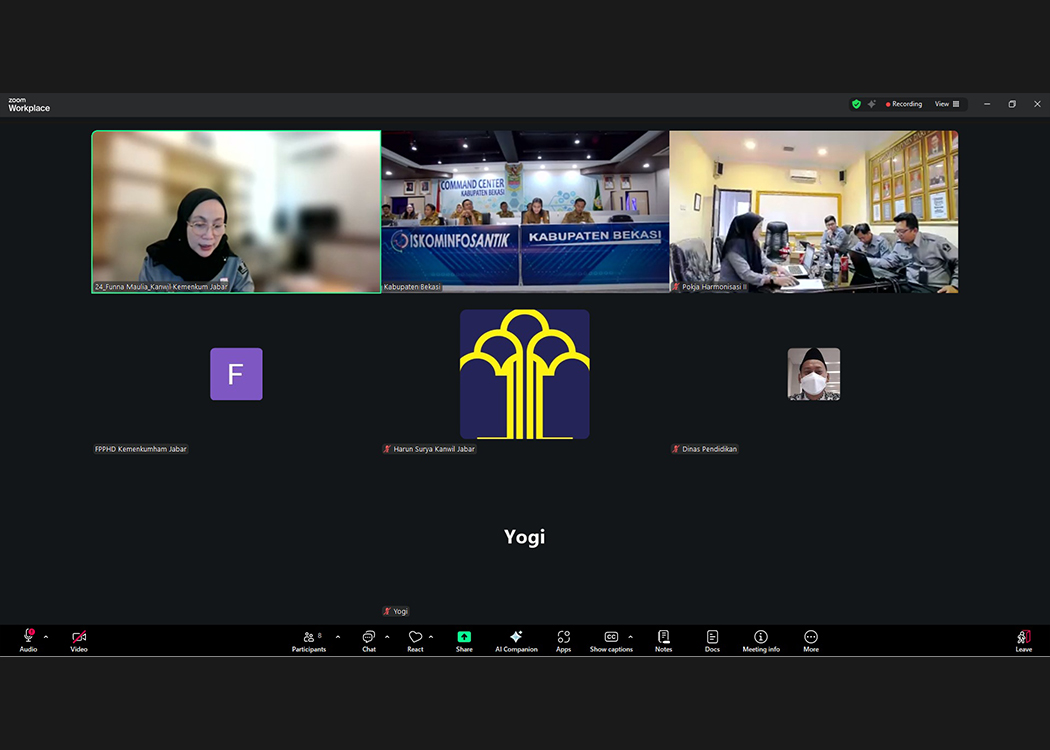This screenshot has width=1050, height=750.
Task: Open the React heart icon
Action: point(415,638)
